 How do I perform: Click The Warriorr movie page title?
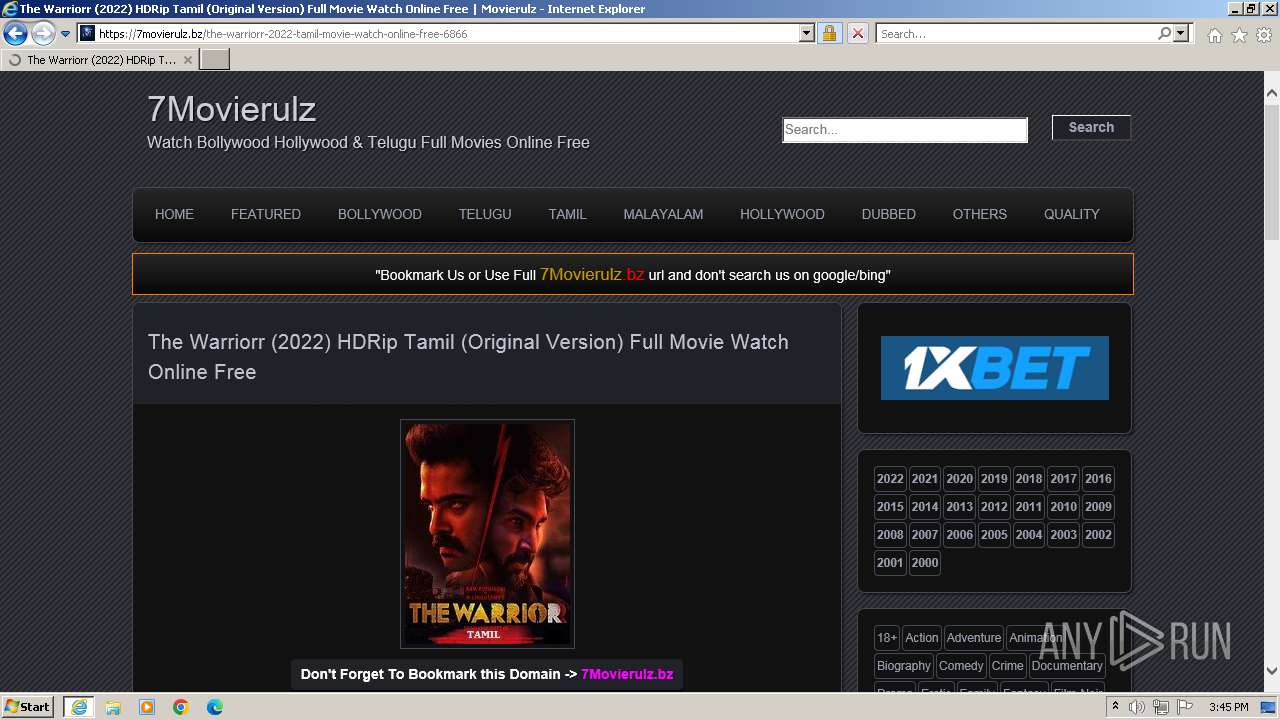click(x=468, y=357)
